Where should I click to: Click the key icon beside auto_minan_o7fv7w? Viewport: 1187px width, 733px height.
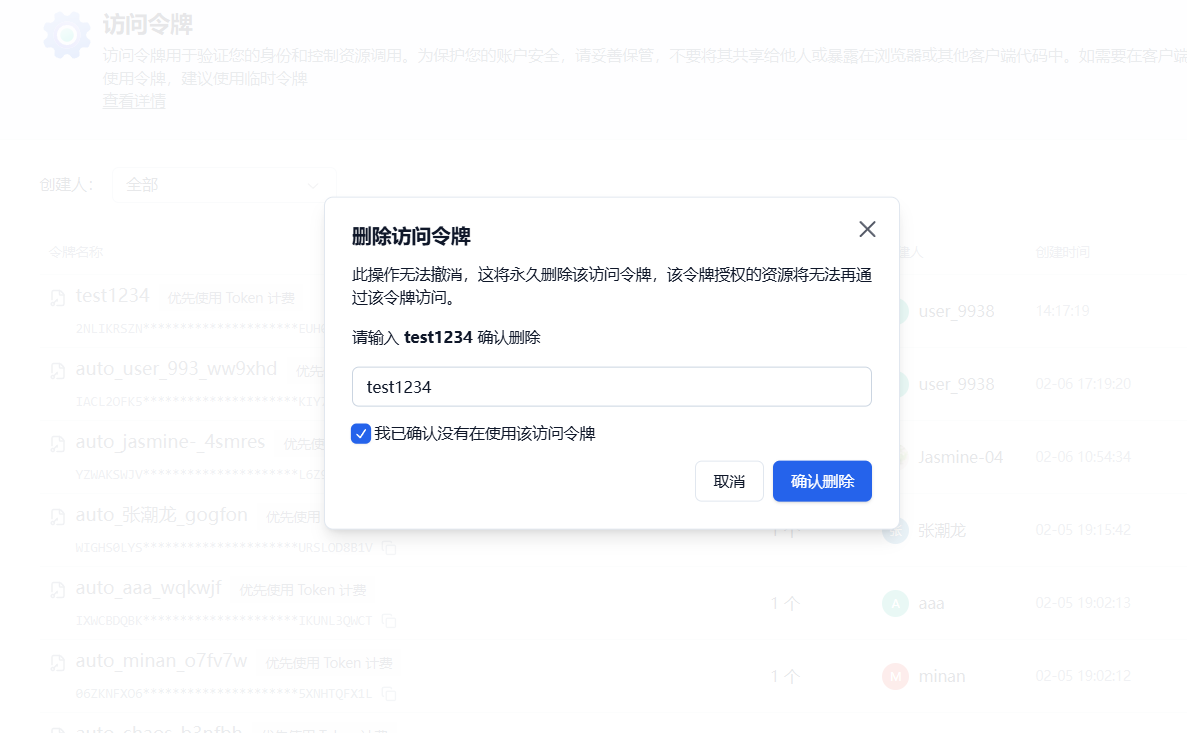click(x=58, y=663)
